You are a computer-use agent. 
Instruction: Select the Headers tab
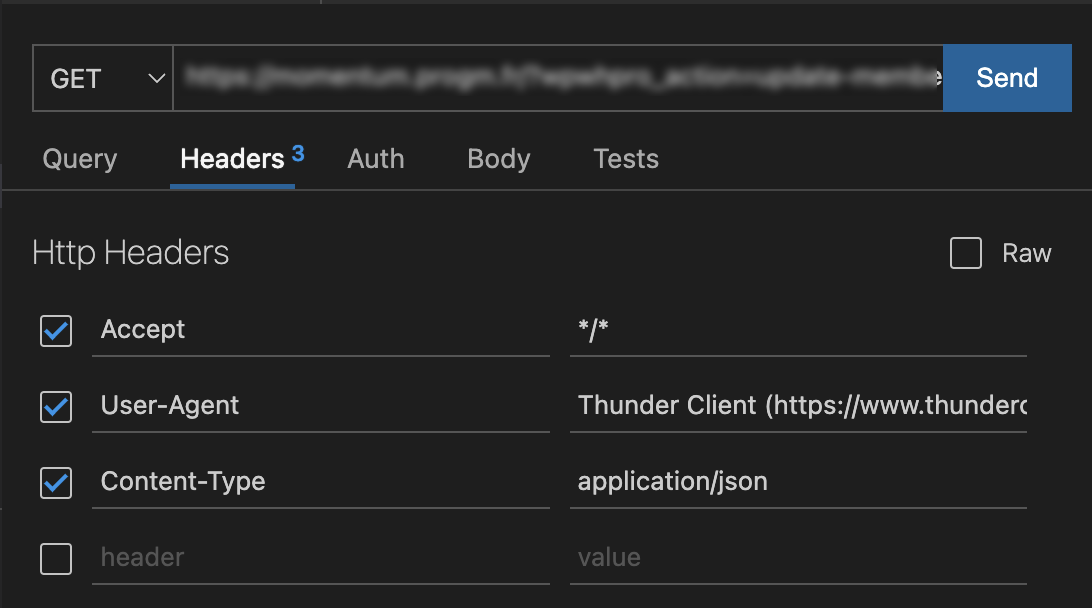click(x=233, y=159)
